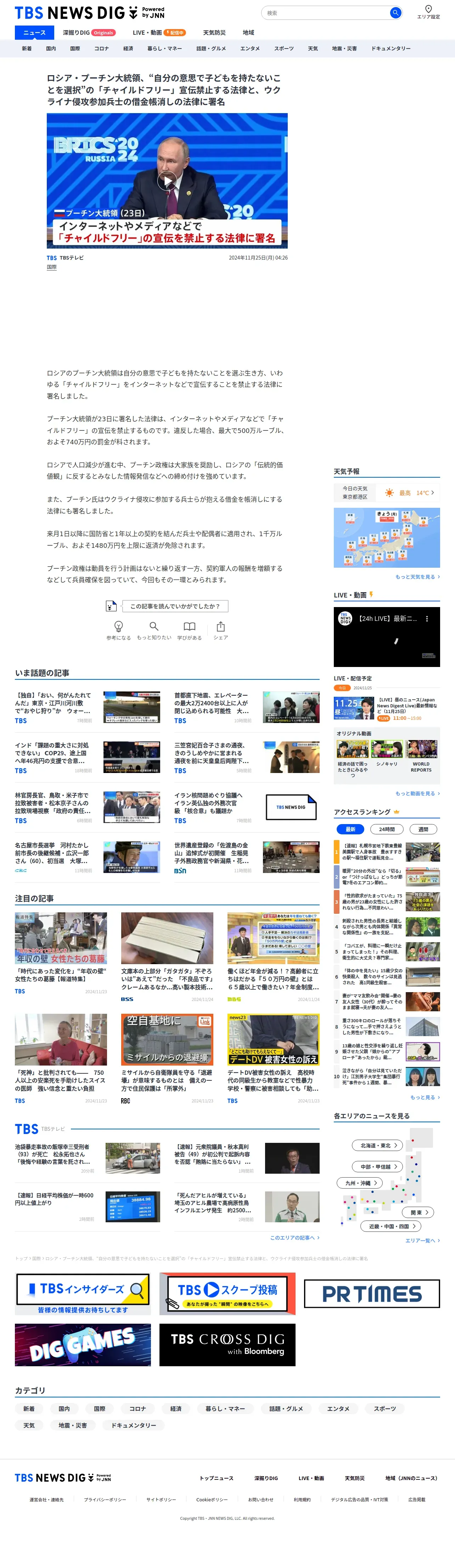Open 暮らし・マネー in category bar
The image size is (455, 1568).
pyautogui.click(x=165, y=49)
